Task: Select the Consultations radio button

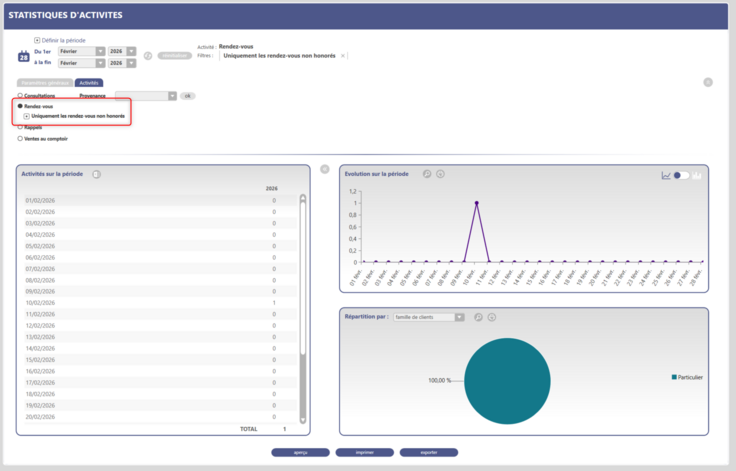Action: coord(20,96)
